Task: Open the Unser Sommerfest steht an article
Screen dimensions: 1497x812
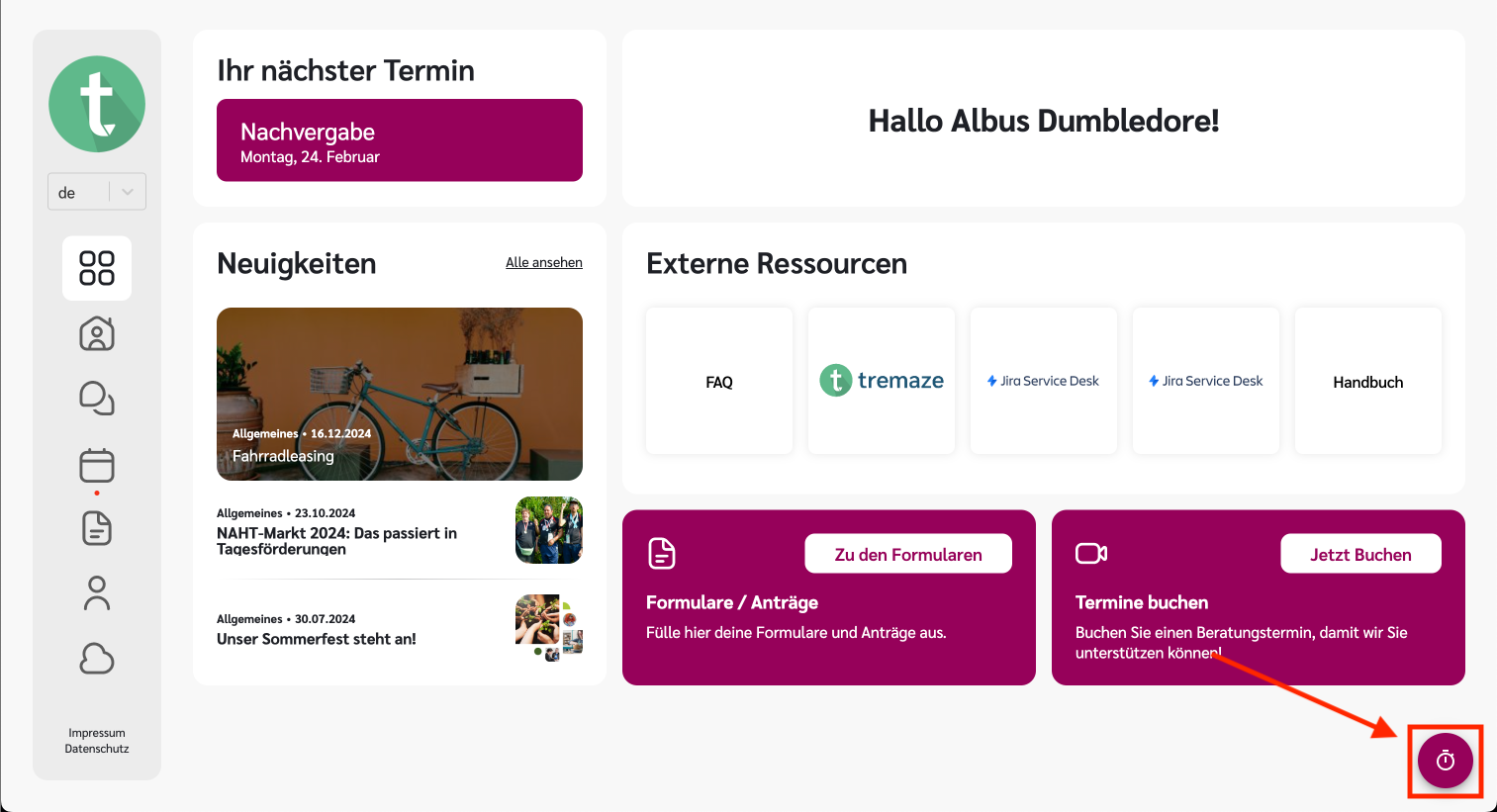Action: [x=317, y=639]
